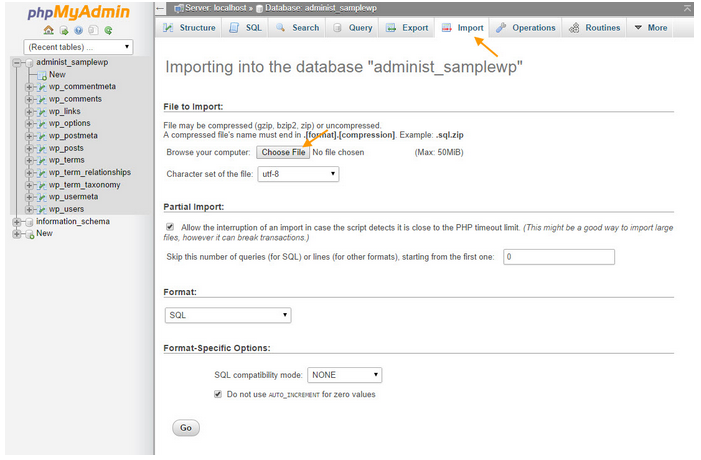
Task: Click the Choose File button
Action: tap(283, 152)
